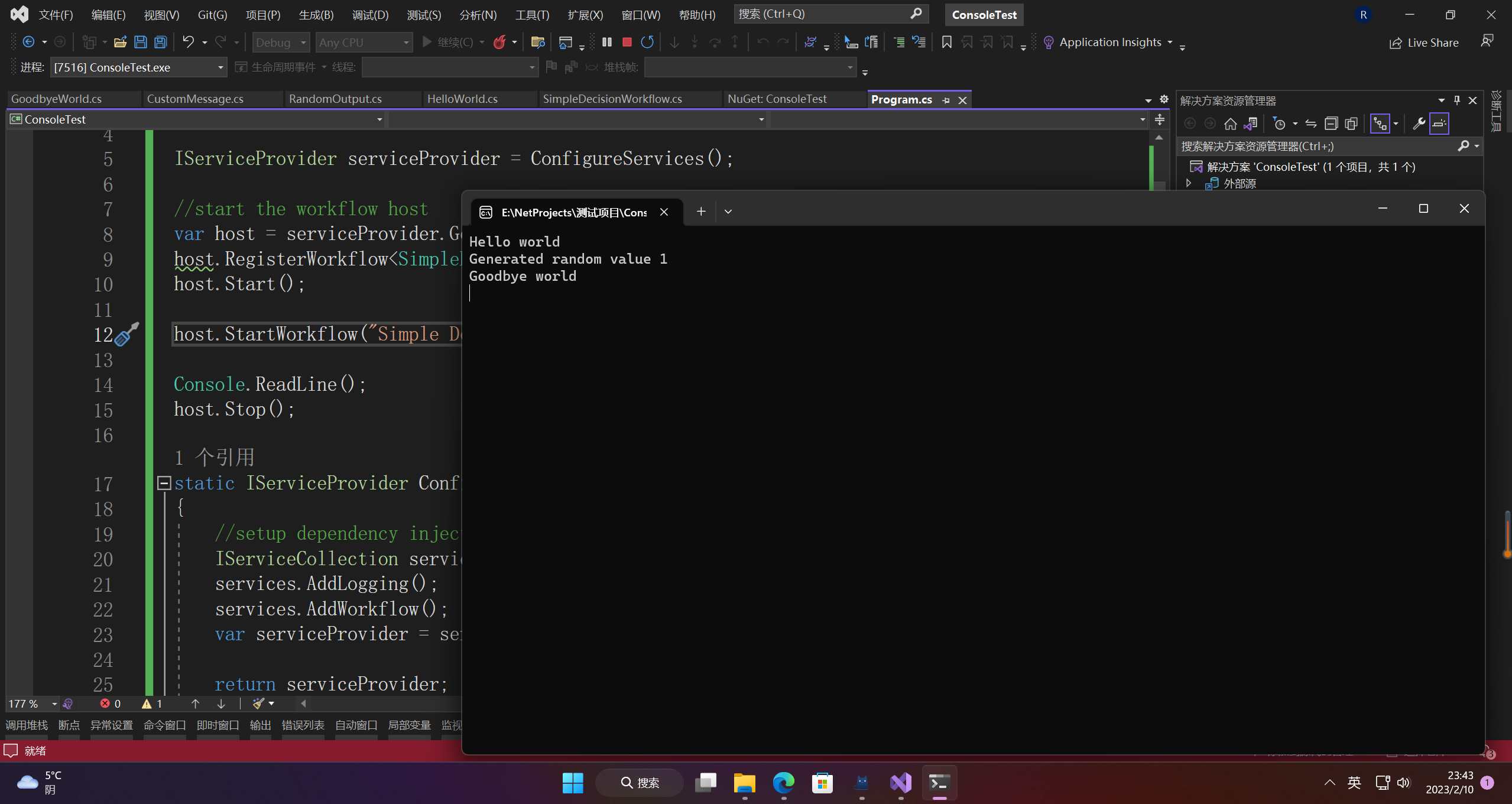The width and height of the screenshot is (1512, 804).
Task: Switch to the HelloWorld.cs tab
Action: pos(462,99)
